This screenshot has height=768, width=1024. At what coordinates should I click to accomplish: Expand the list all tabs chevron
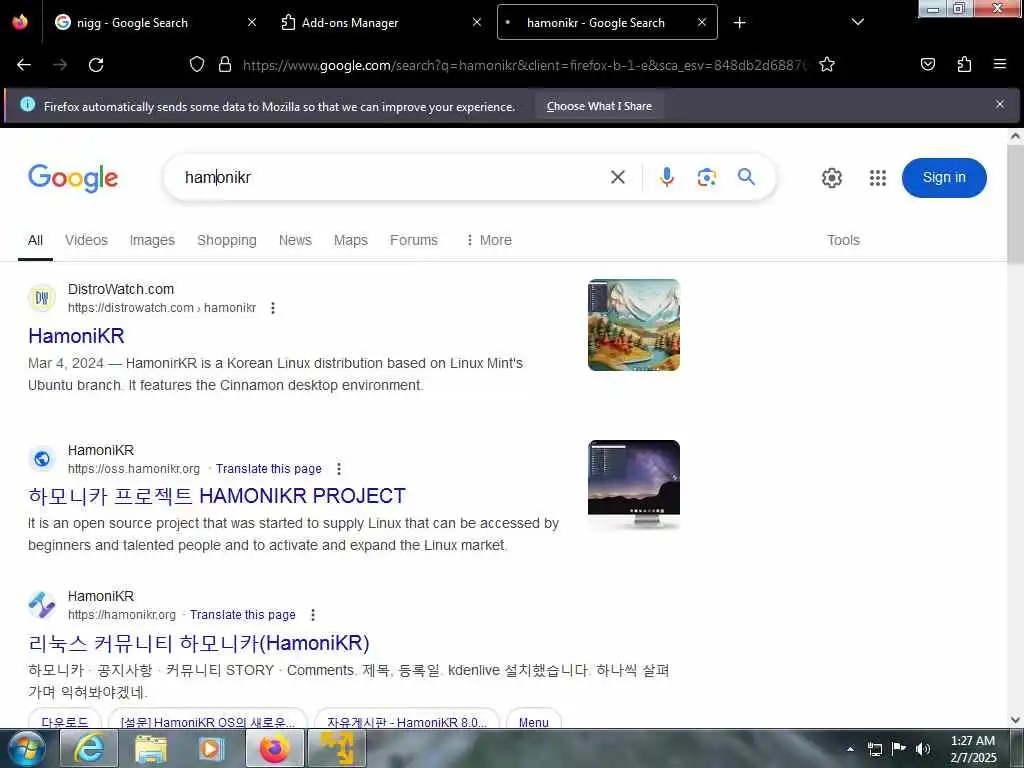pos(858,22)
